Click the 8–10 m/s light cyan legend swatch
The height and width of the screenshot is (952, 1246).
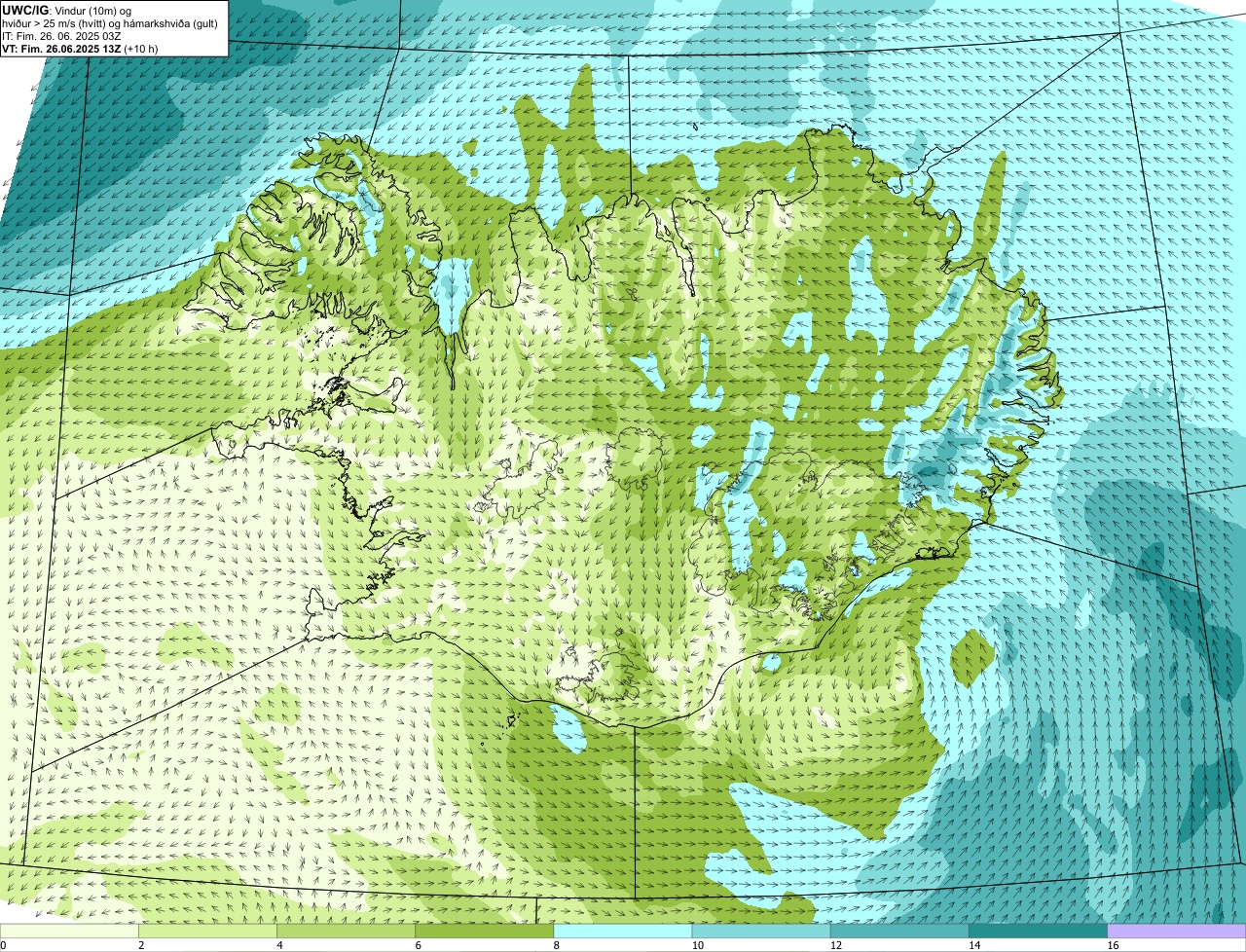tap(623, 931)
